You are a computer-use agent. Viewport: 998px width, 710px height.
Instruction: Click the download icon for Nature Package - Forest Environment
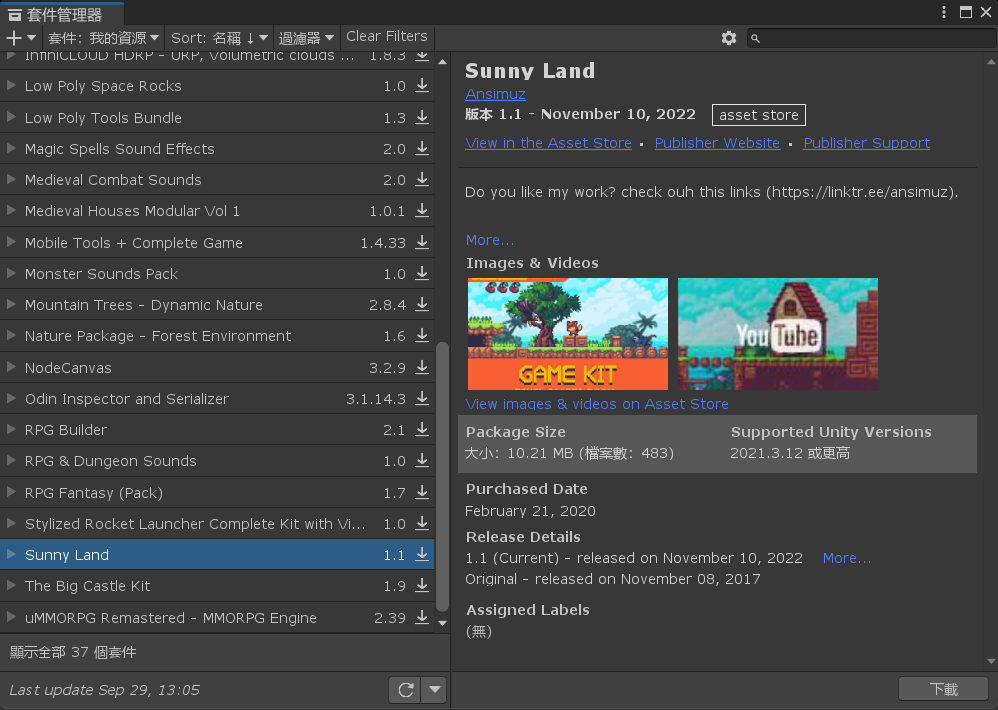pos(422,335)
